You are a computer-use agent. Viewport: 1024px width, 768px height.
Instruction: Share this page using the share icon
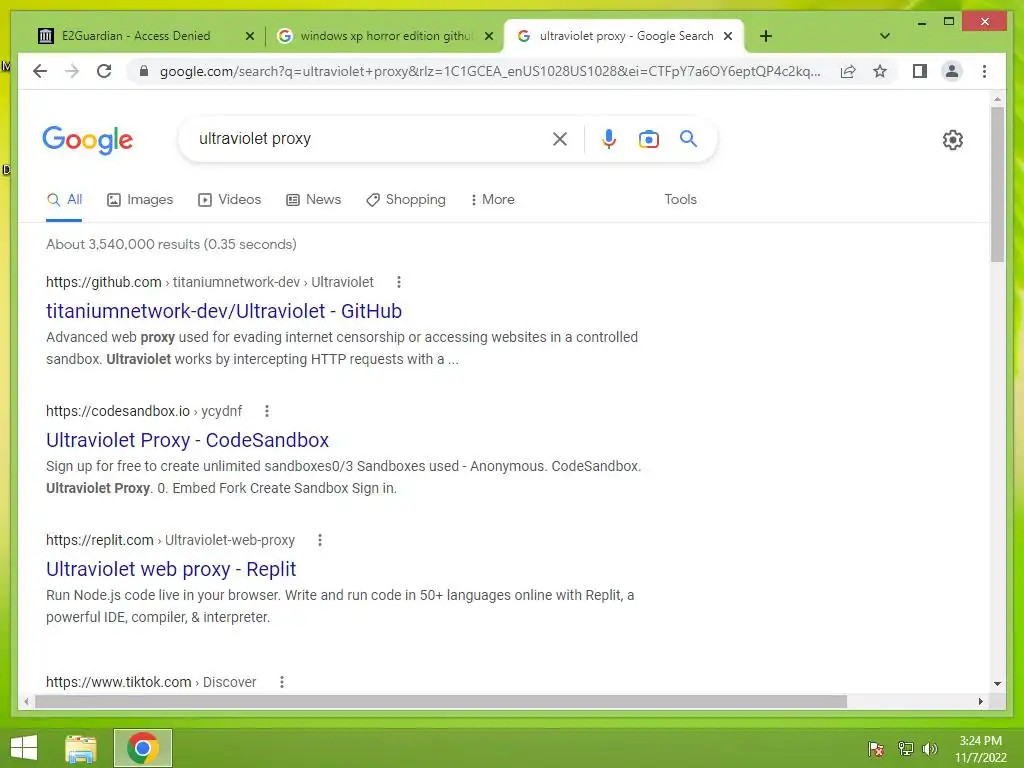[848, 71]
